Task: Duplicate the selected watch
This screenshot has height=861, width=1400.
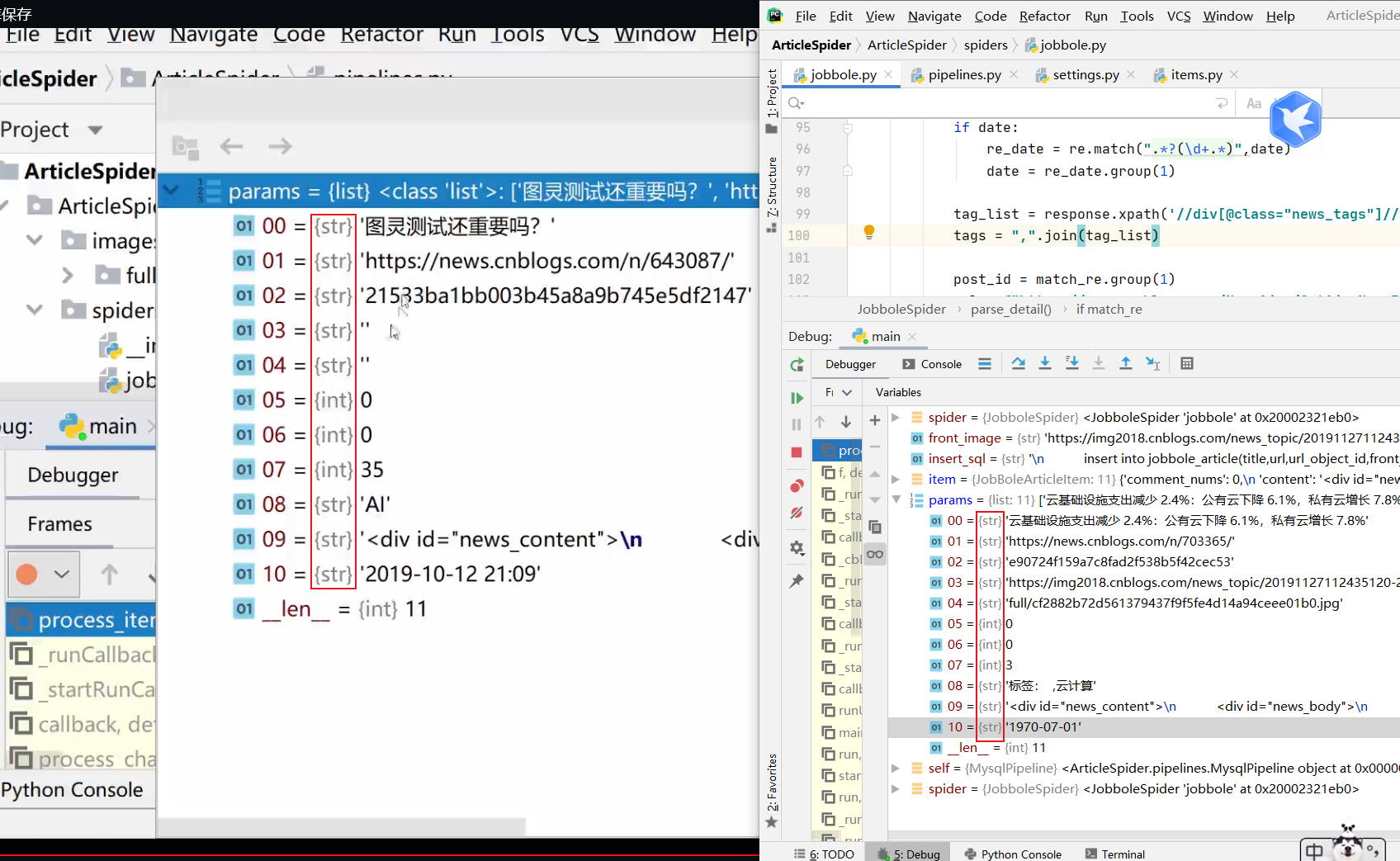Action: 875,527
